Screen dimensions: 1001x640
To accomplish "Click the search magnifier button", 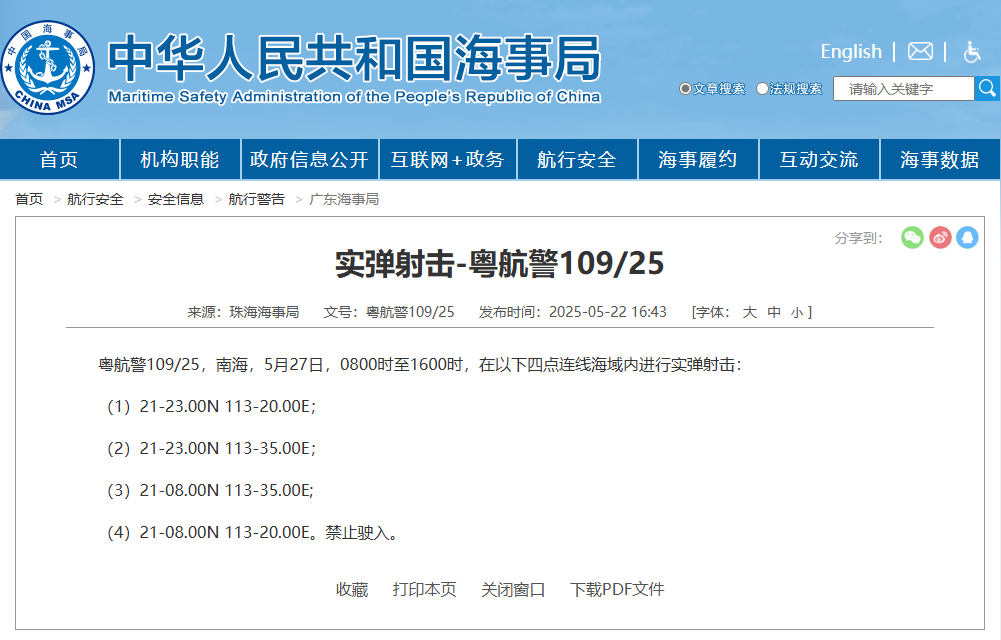I will [x=987, y=89].
